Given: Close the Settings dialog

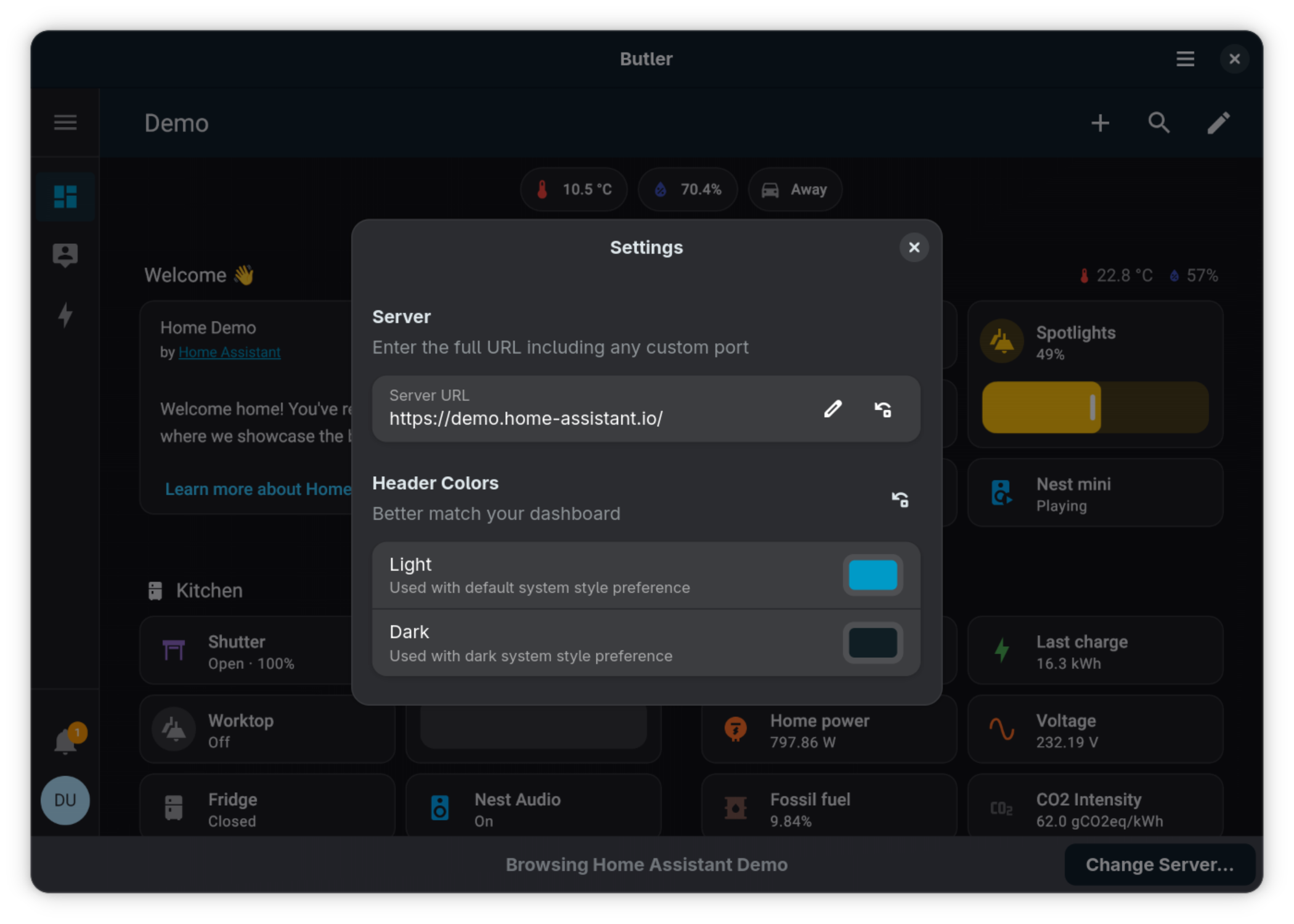Looking at the screenshot, I should (x=914, y=248).
